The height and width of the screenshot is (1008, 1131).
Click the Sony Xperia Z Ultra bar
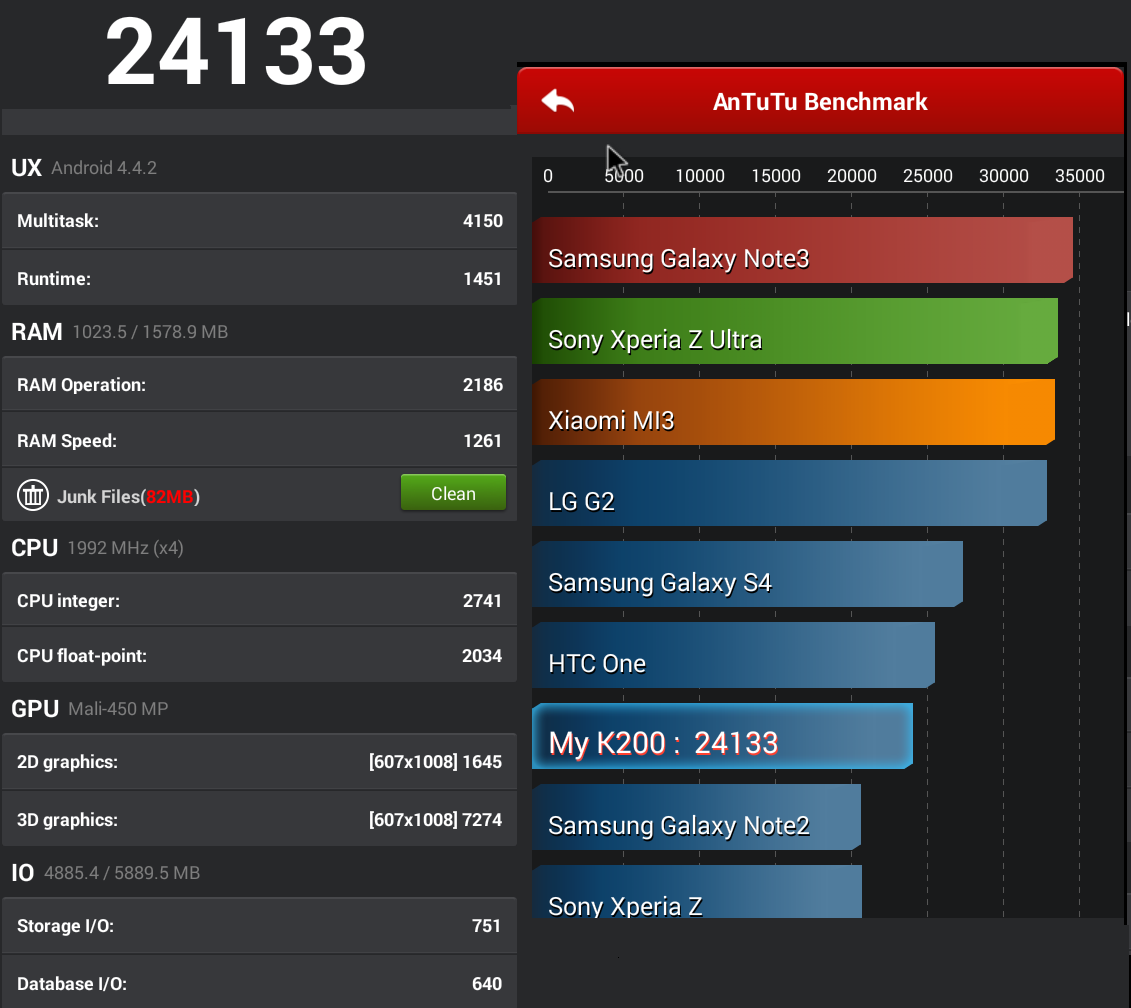pos(795,330)
